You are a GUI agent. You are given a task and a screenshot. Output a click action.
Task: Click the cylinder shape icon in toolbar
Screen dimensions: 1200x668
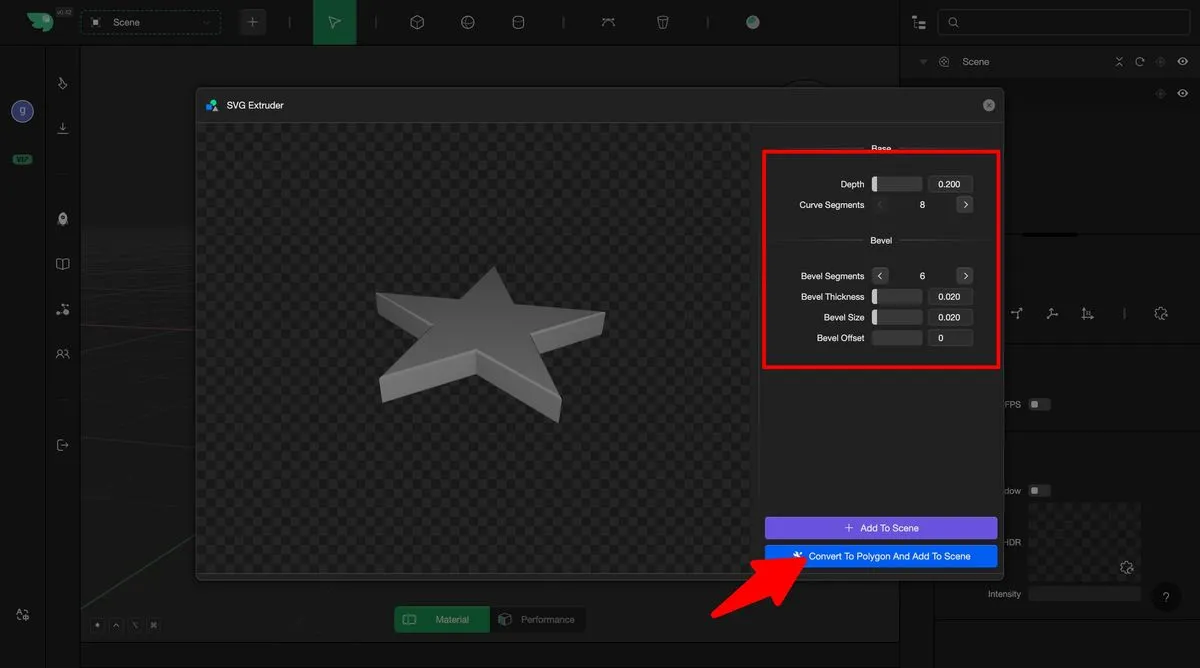[x=518, y=22]
